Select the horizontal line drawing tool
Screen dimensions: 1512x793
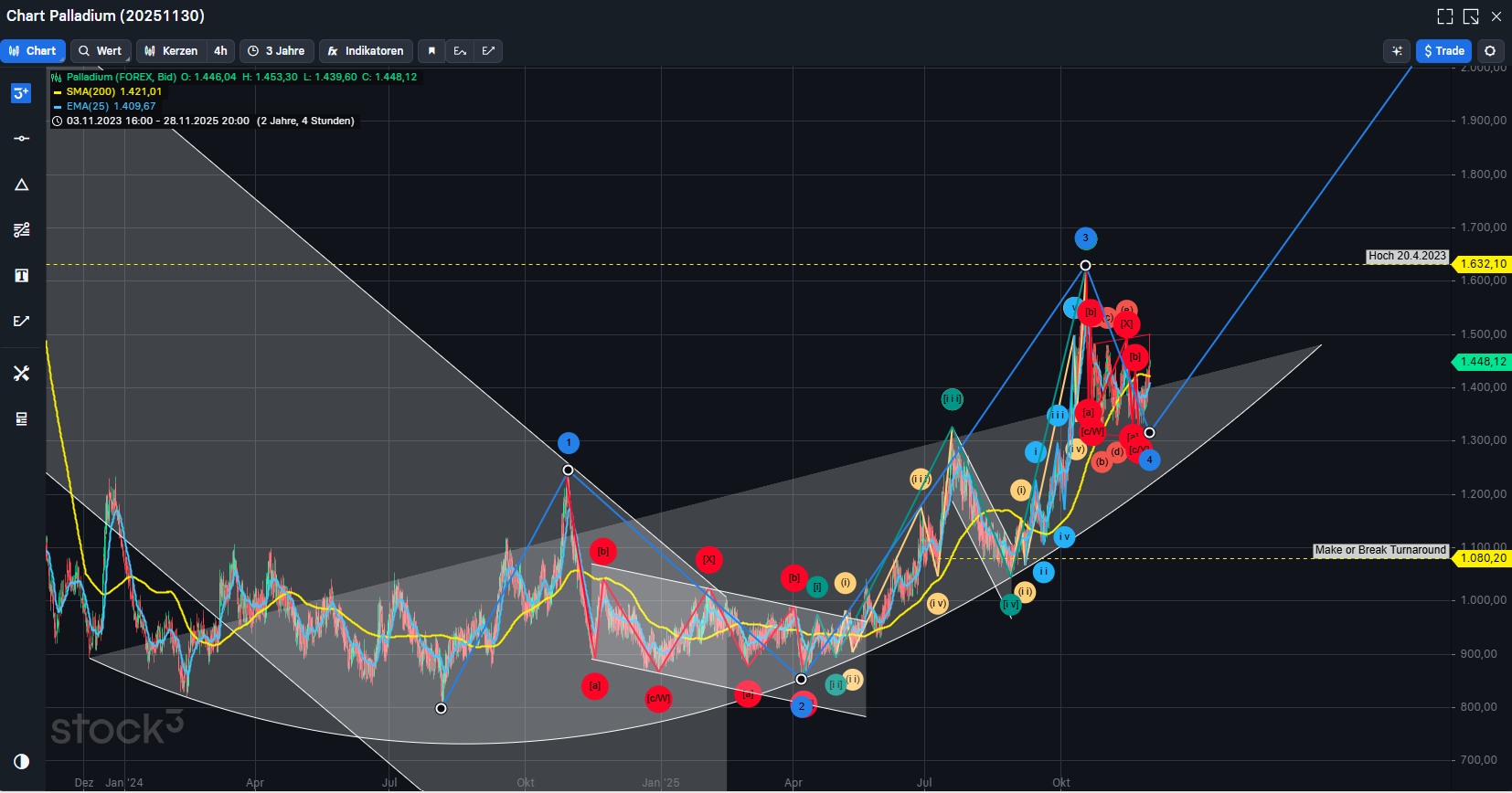click(x=22, y=139)
